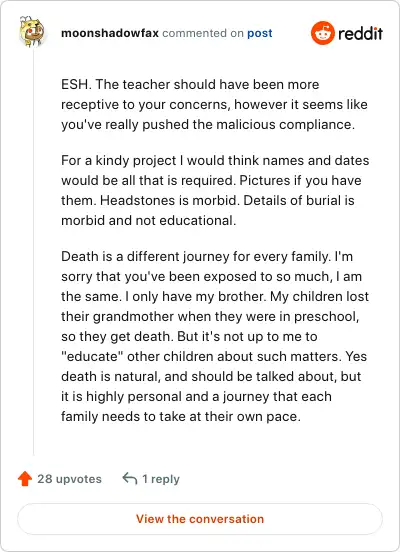400x552 pixels.
Task: Click the paragraph starting "For a kindy project"
Action: point(215,190)
